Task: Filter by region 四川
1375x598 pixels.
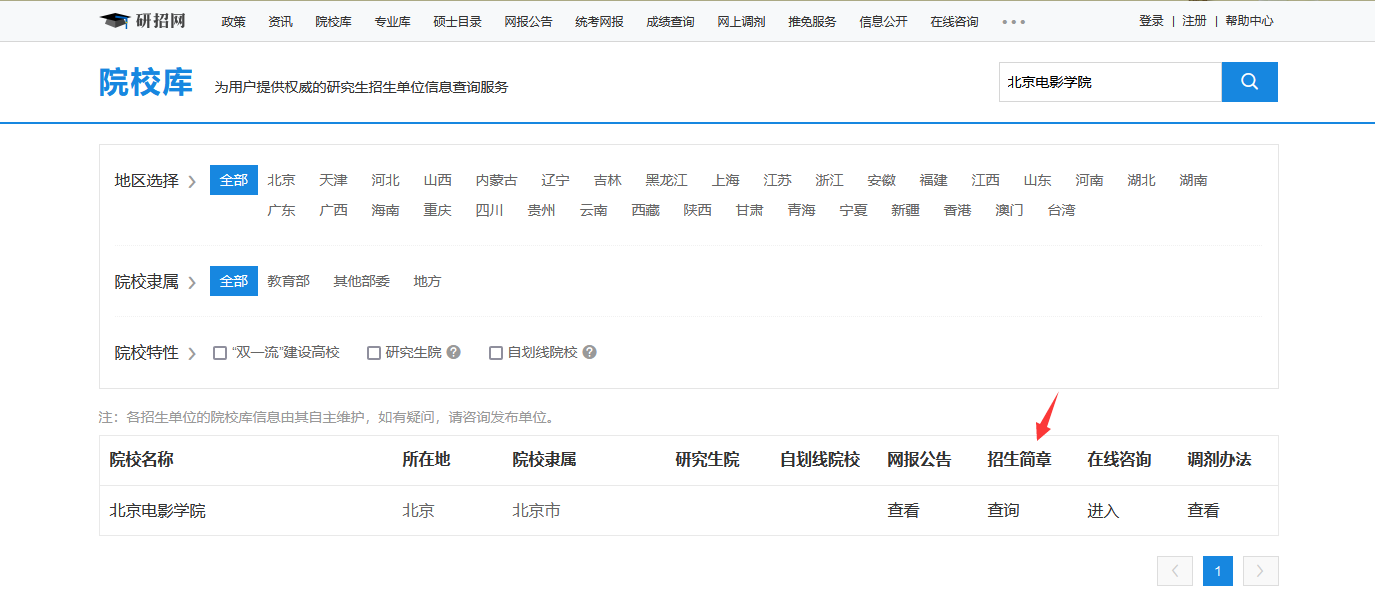Action: (490, 210)
